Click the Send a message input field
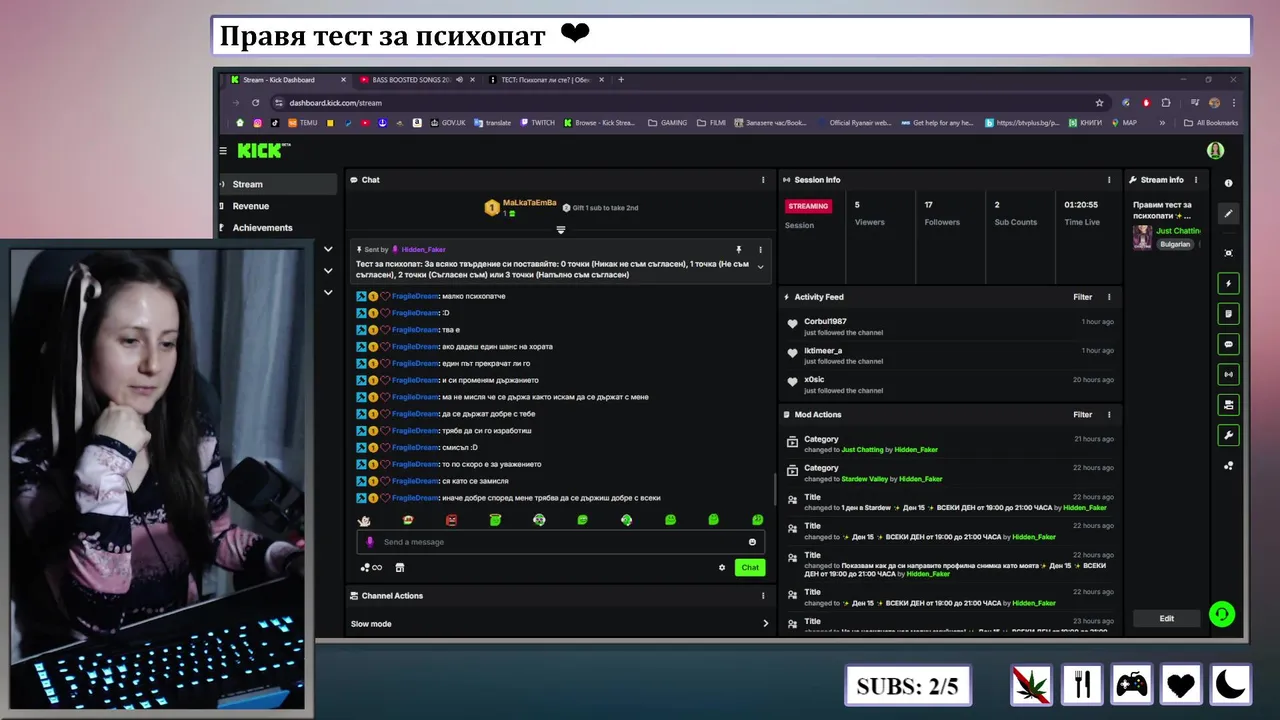 coord(561,542)
